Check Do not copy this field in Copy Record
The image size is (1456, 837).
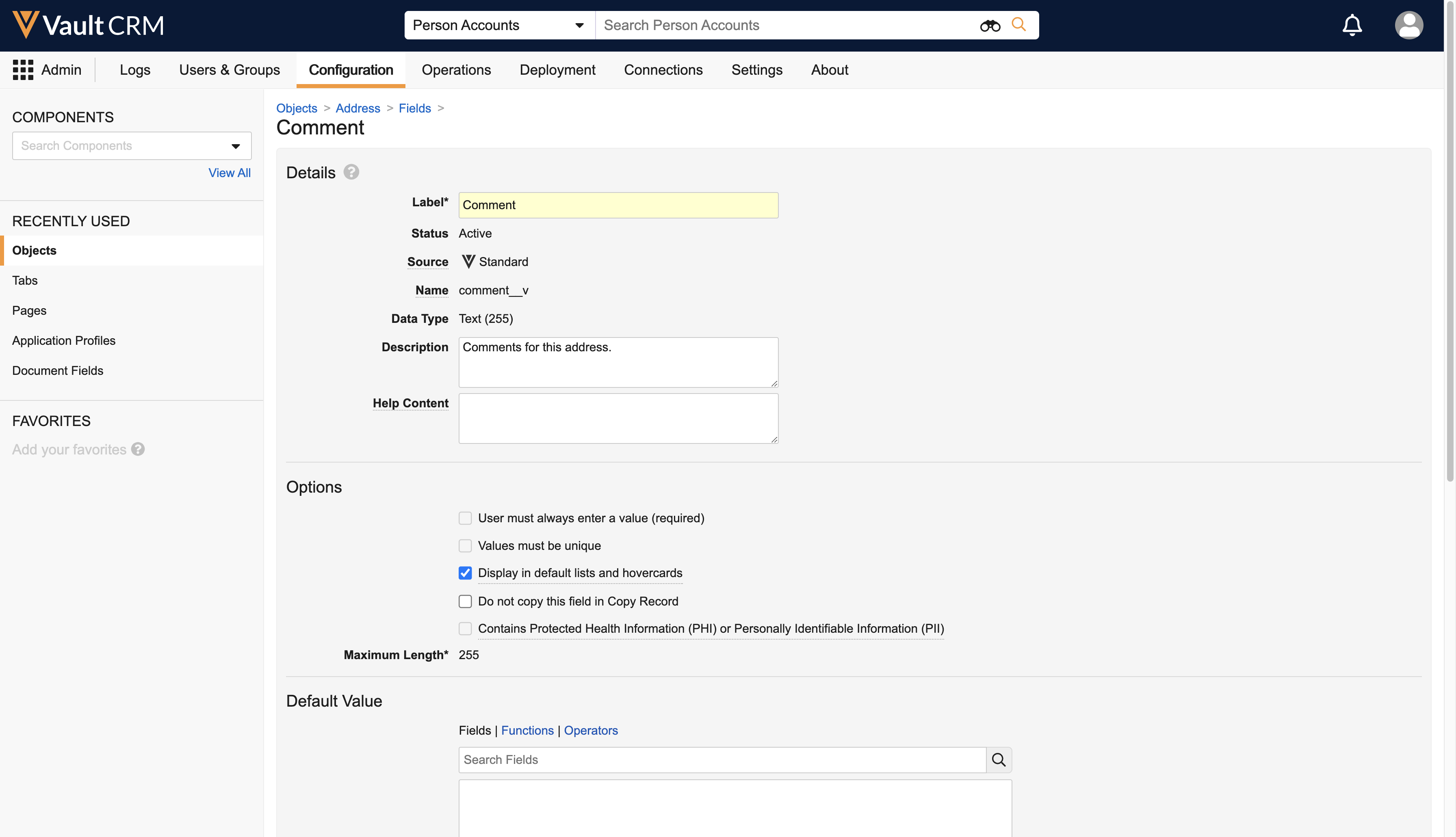(x=465, y=601)
